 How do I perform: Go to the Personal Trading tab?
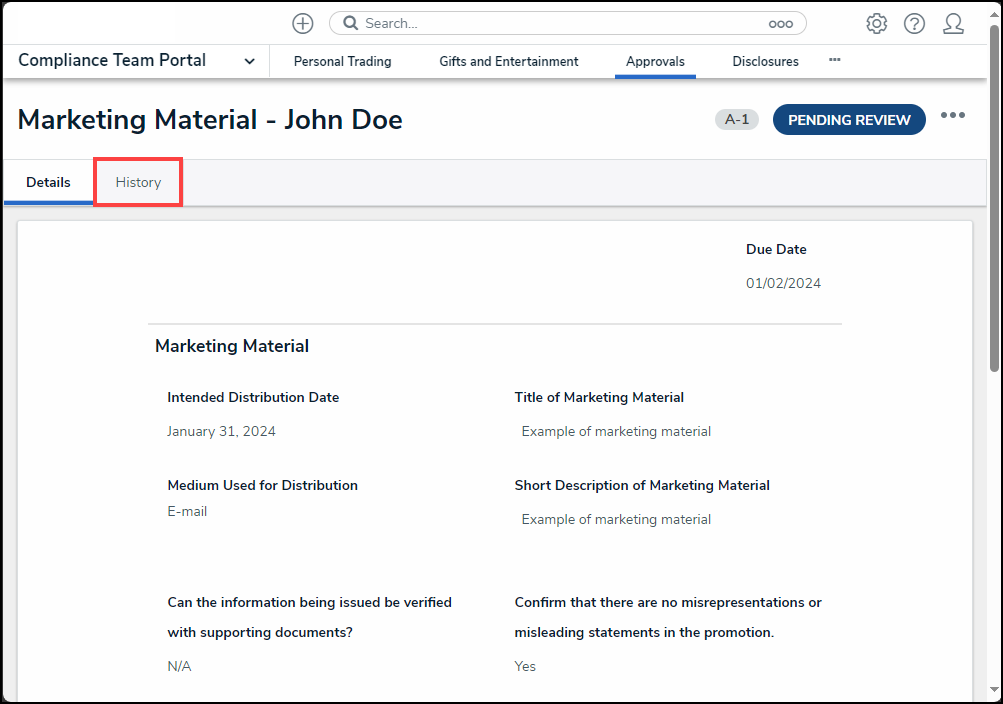(342, 61)
